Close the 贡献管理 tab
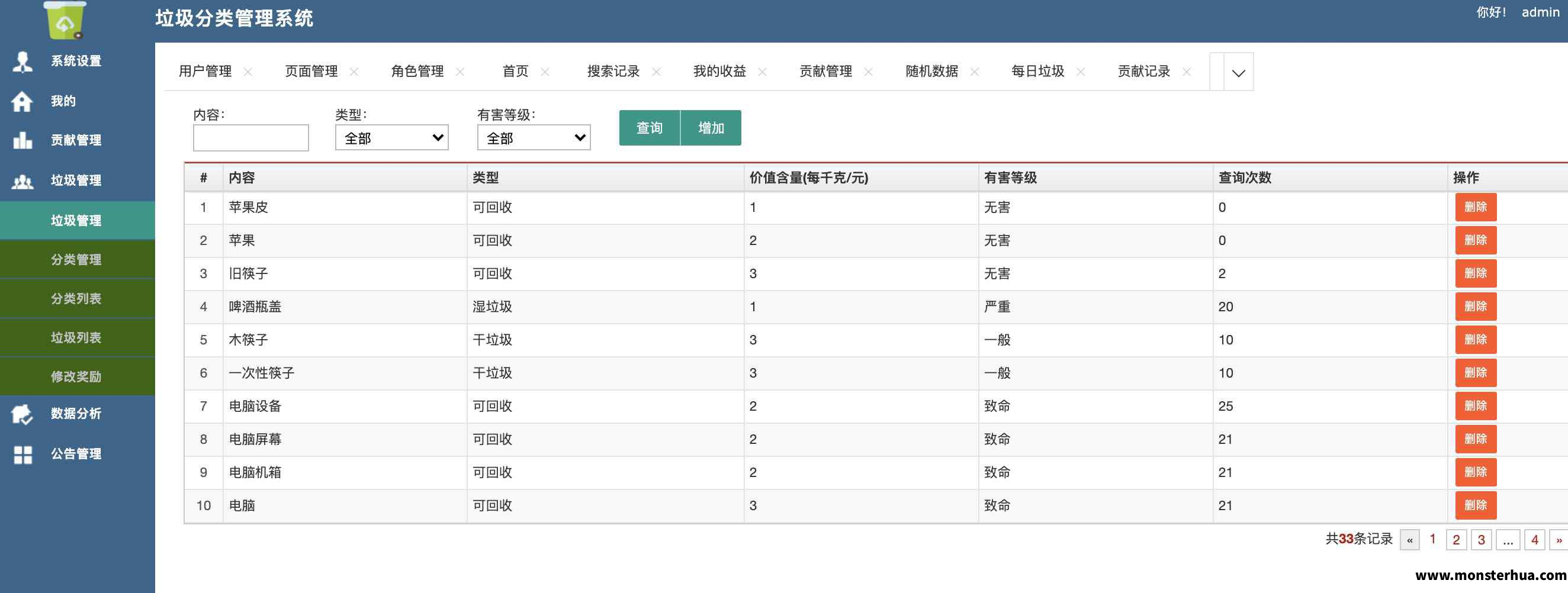 [869, 72]
